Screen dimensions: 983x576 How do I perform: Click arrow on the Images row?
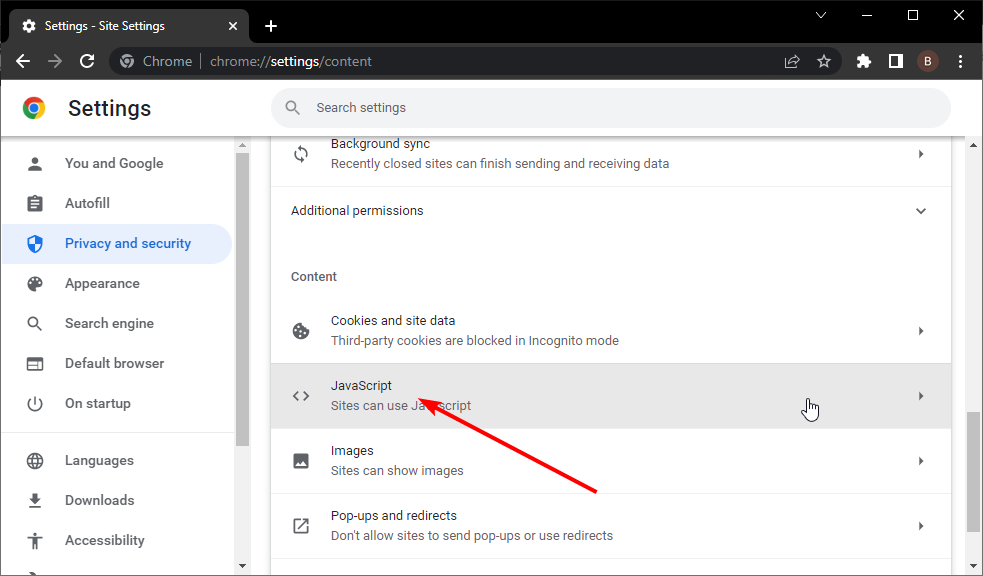click(x=921, y=461)
